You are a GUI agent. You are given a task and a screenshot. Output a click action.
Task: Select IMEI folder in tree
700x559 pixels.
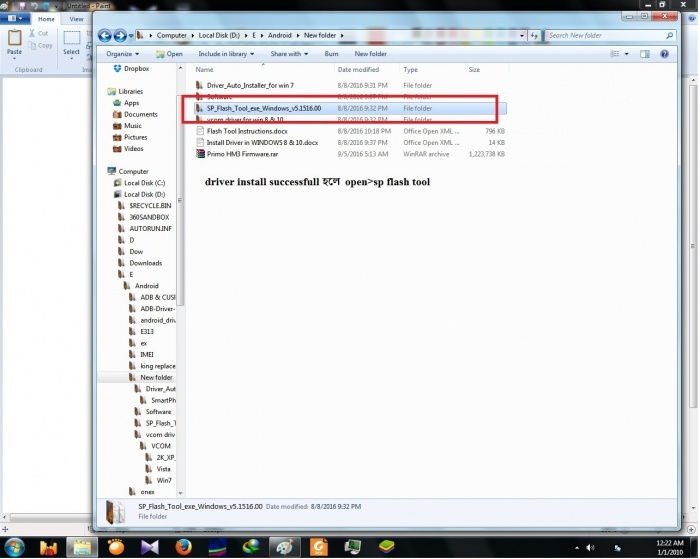click(142, 355)
